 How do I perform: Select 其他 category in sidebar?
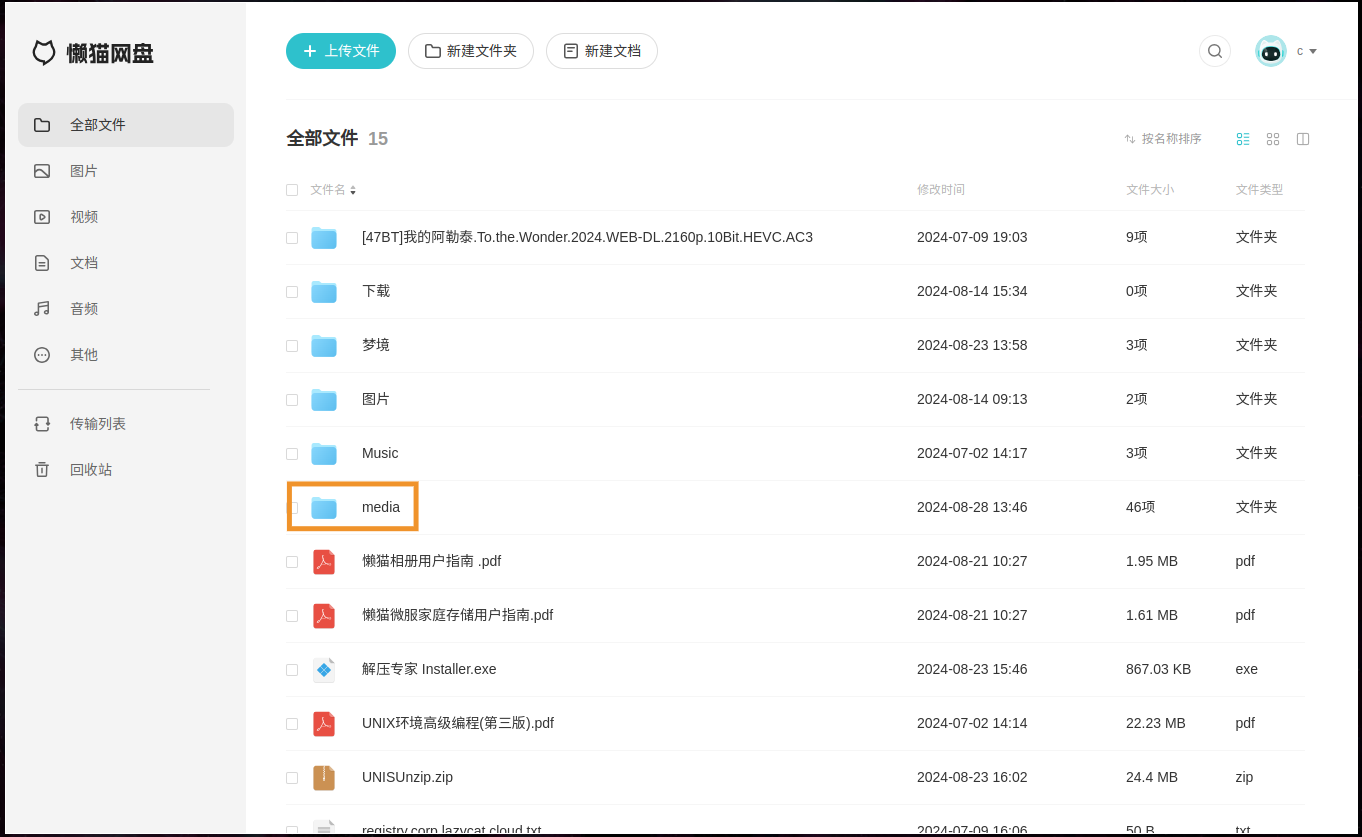[126, 355]
